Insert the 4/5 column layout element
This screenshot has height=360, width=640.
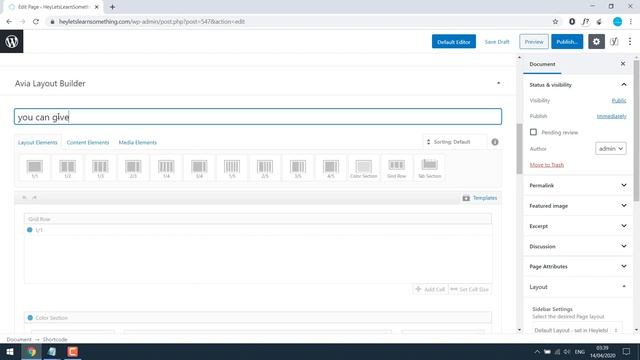click(331, 168)
